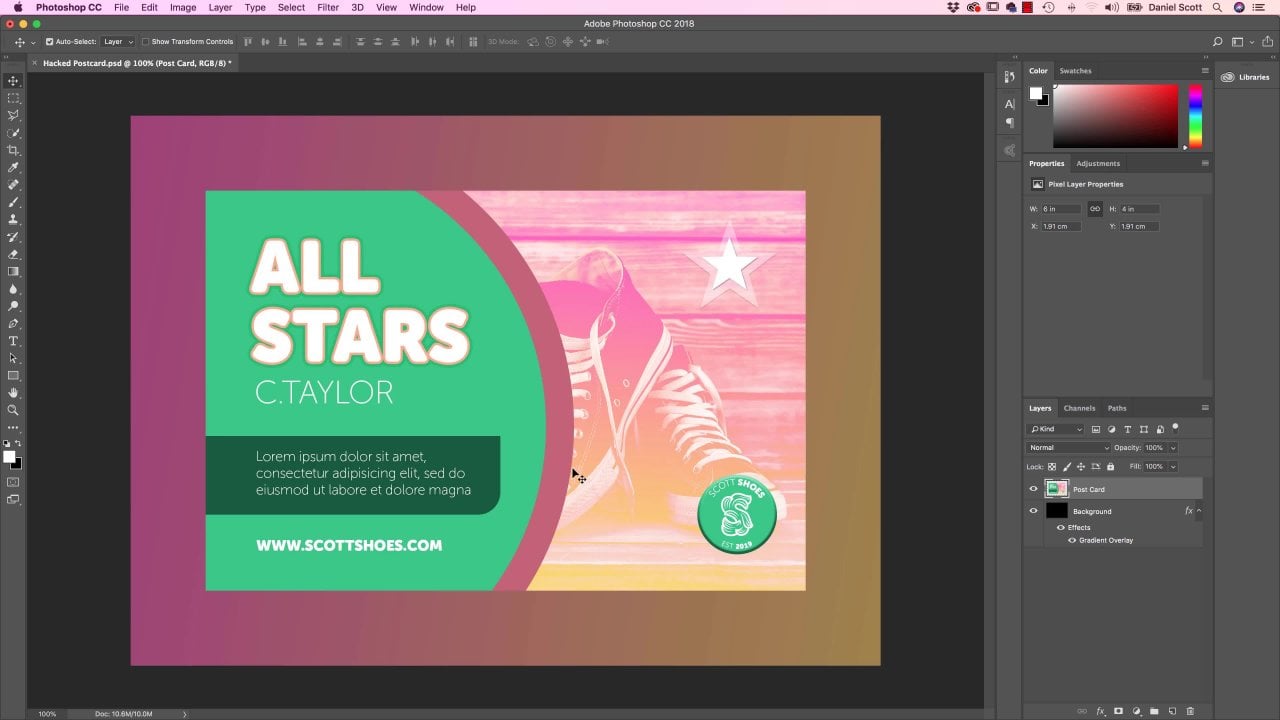The image size is (1280, 720).
Task: Hide the Post Card layer
Action: point(1033,489)
